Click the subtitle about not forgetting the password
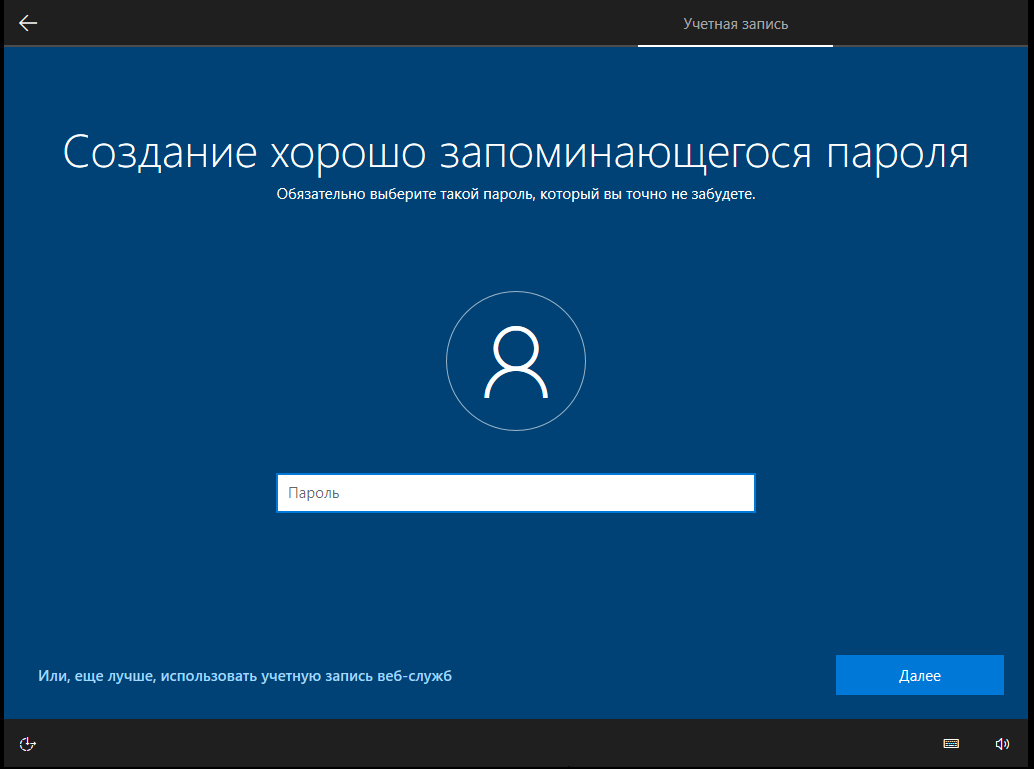This screenshot has height=769, width=1034. coord(516,194)
